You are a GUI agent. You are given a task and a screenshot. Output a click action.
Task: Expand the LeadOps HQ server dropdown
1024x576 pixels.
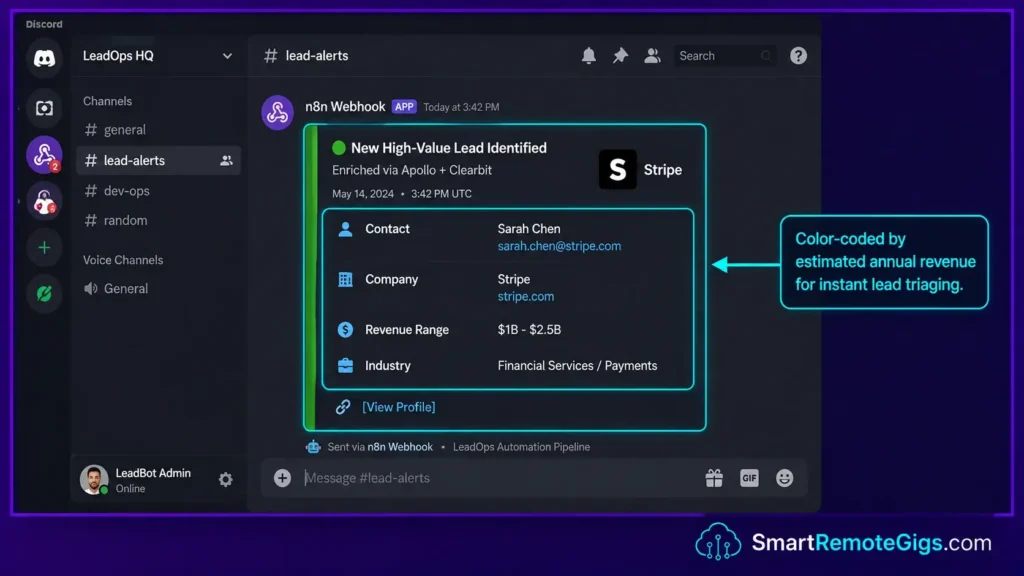tap(227, 56)
